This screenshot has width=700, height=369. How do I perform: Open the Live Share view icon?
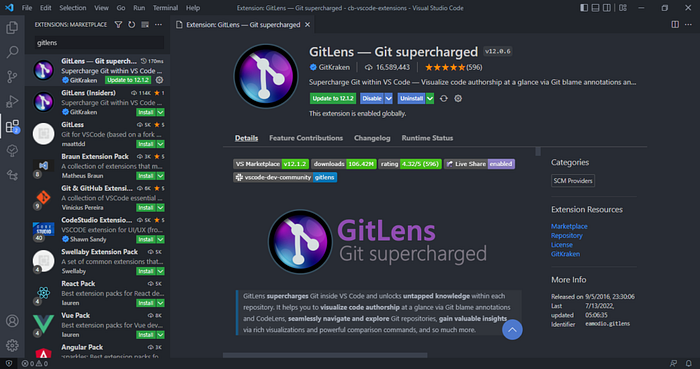tap(12, 175)
